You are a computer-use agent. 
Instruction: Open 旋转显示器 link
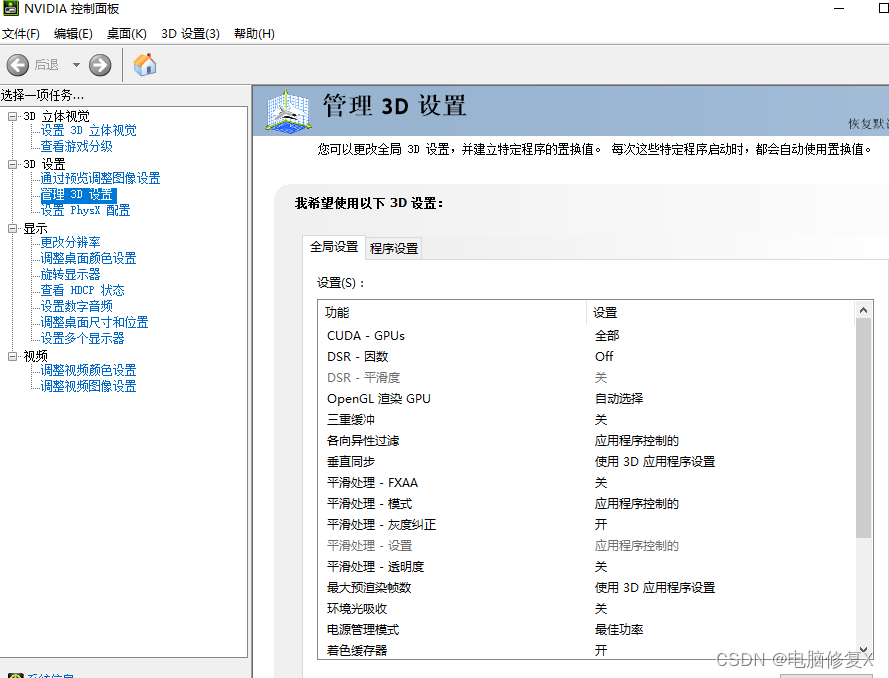[70, 274]
